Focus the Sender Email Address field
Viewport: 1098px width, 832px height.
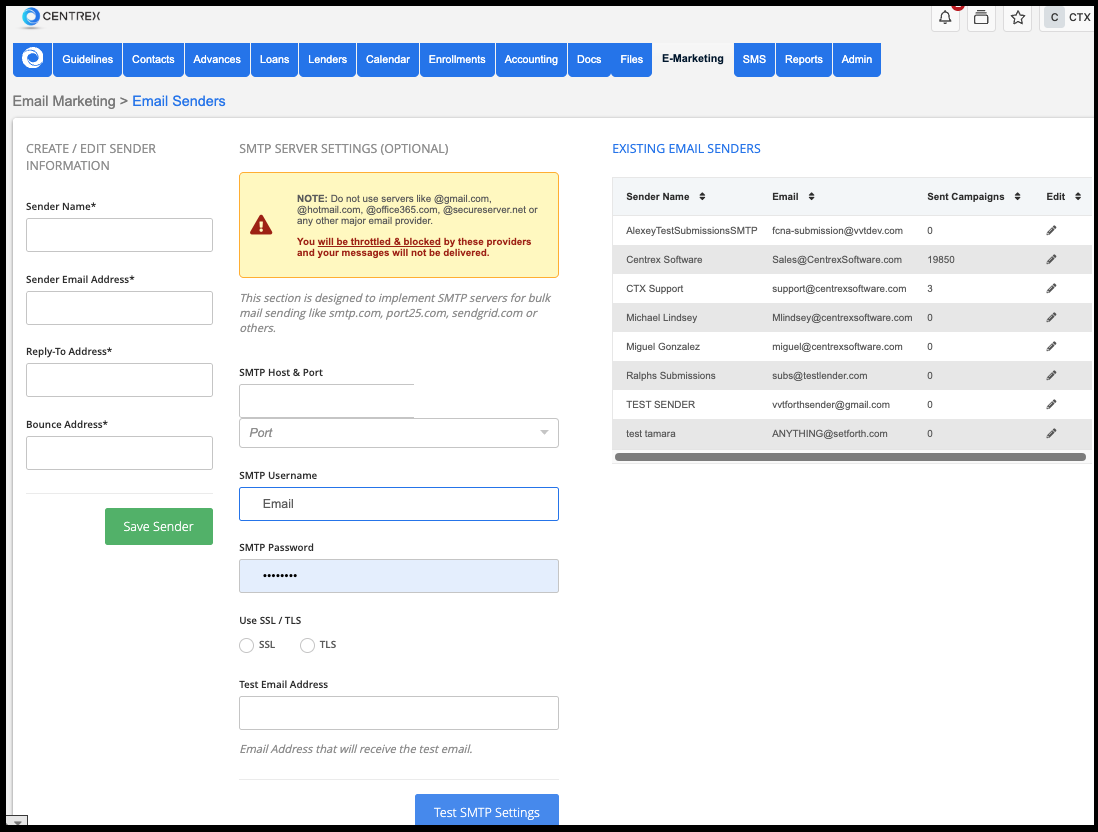pos(119,308)
